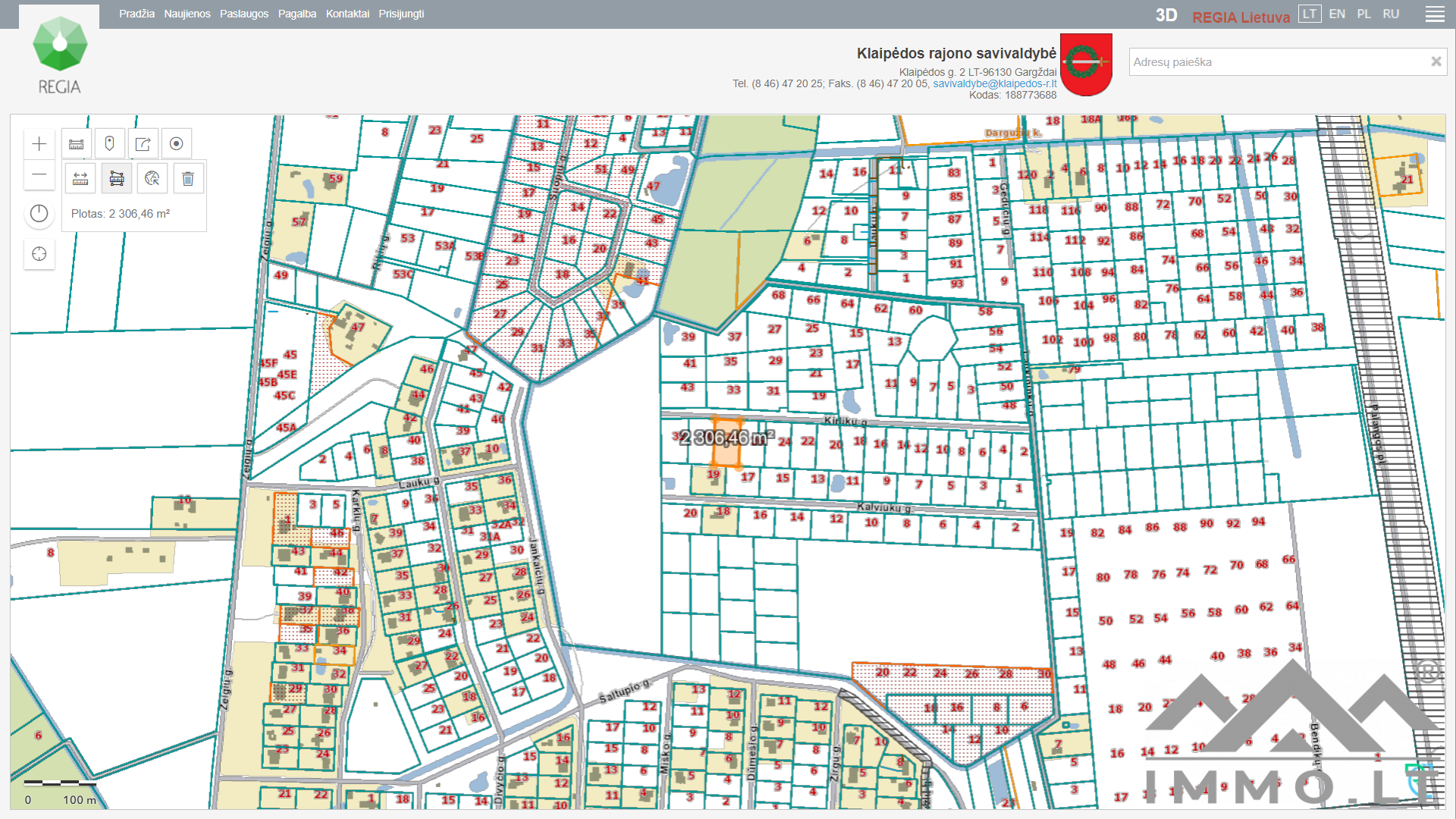
Task: Click the savivaldybe email link
Action: pos(994,83)
